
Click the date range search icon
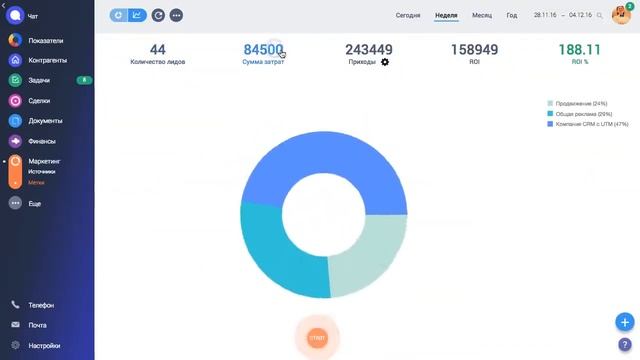point(600,16)
